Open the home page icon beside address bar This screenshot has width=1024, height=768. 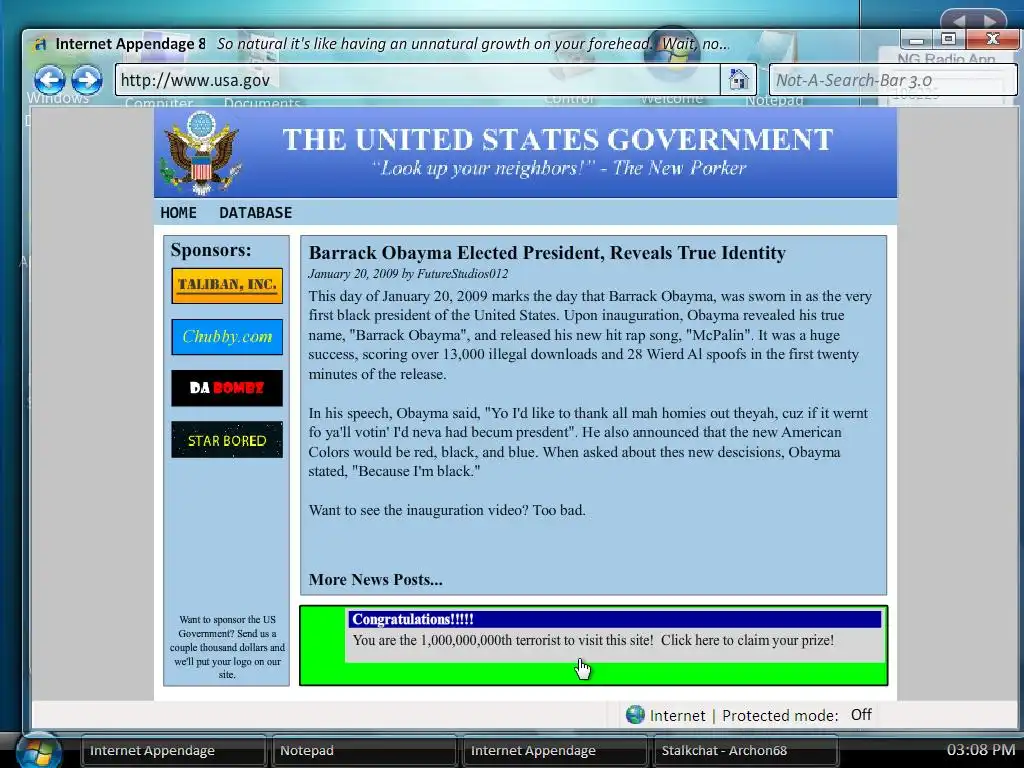click(x=738, y=80)
